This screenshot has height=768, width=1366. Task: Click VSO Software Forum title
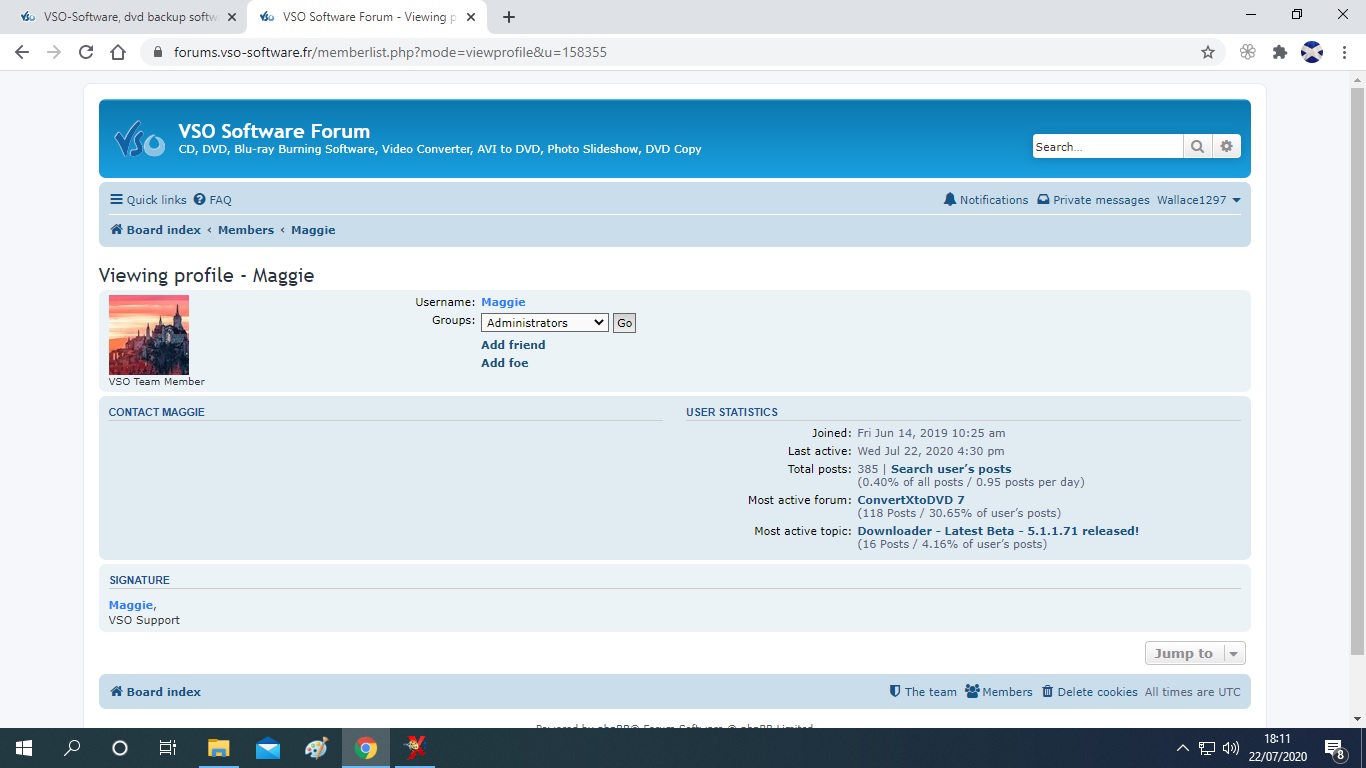tap(274, 131)
